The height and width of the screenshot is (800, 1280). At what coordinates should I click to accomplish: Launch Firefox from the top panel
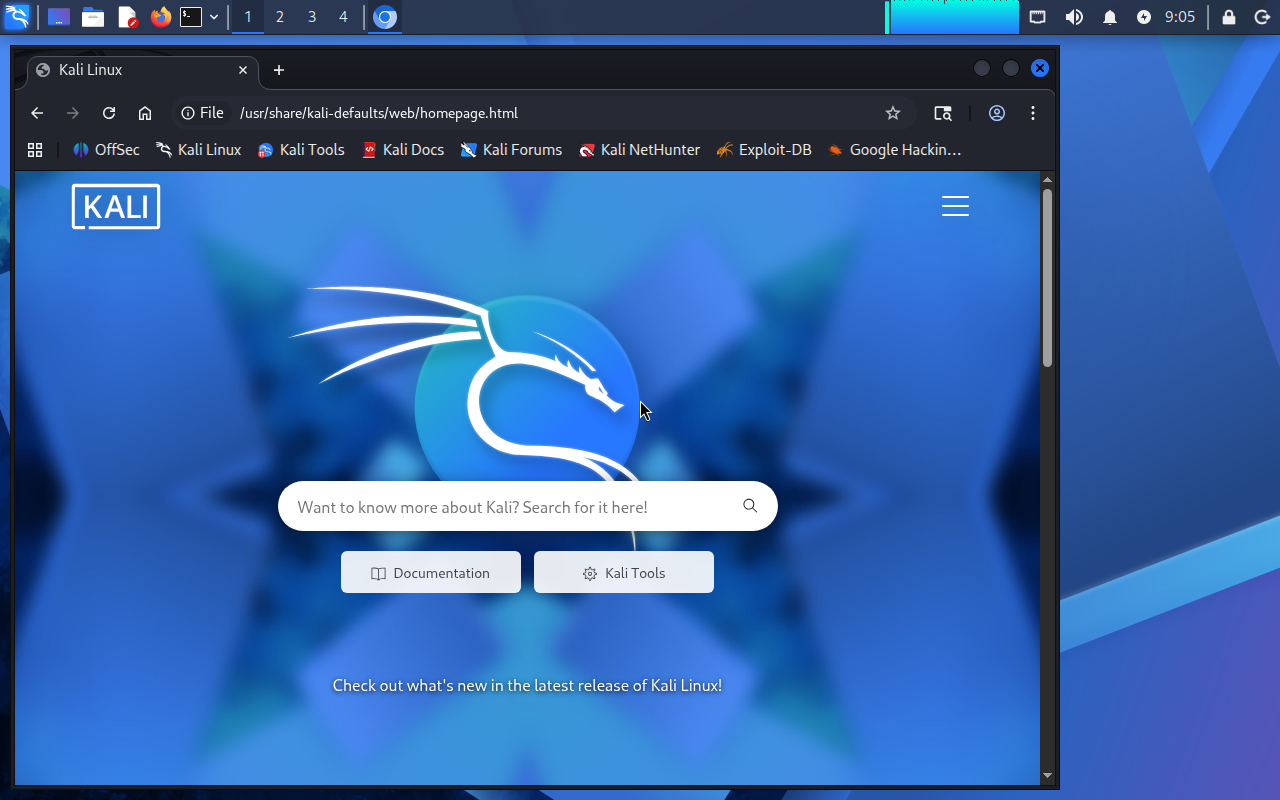[x=160, y=17]
